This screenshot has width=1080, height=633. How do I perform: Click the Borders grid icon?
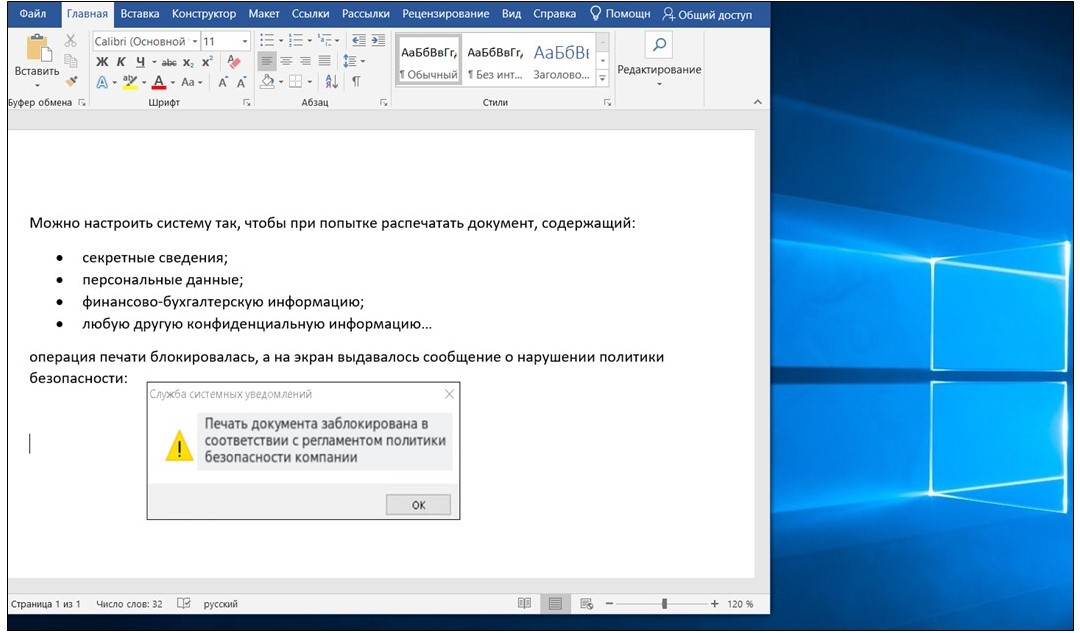pos(295,82)
